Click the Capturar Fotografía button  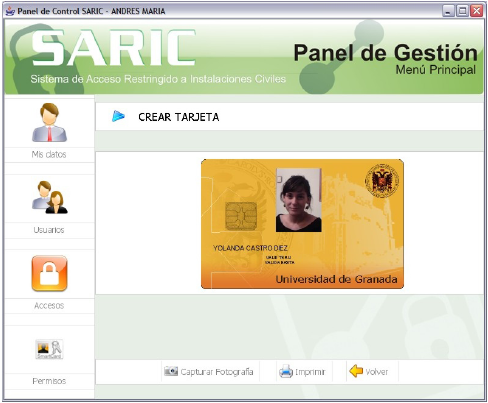(x=209, y=371)
